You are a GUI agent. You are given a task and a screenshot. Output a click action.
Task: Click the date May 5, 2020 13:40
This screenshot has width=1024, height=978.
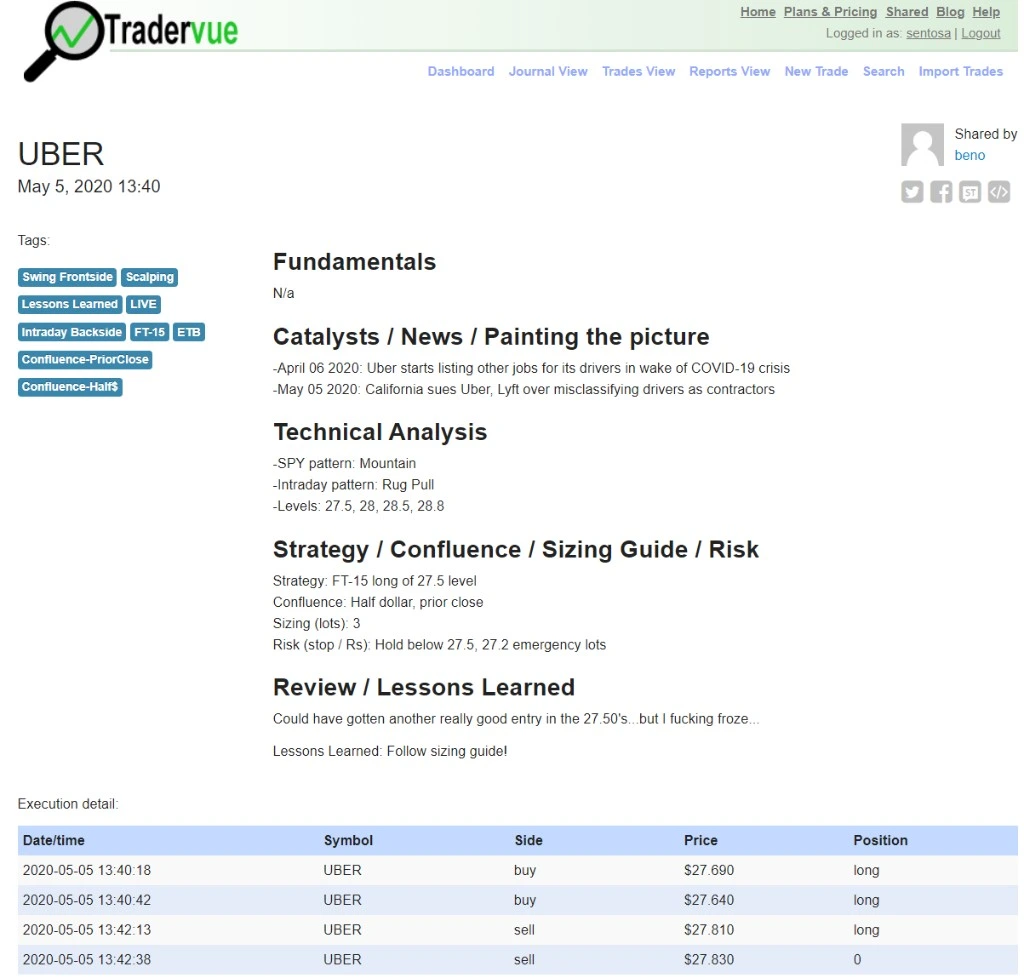(x=89, y=187)
